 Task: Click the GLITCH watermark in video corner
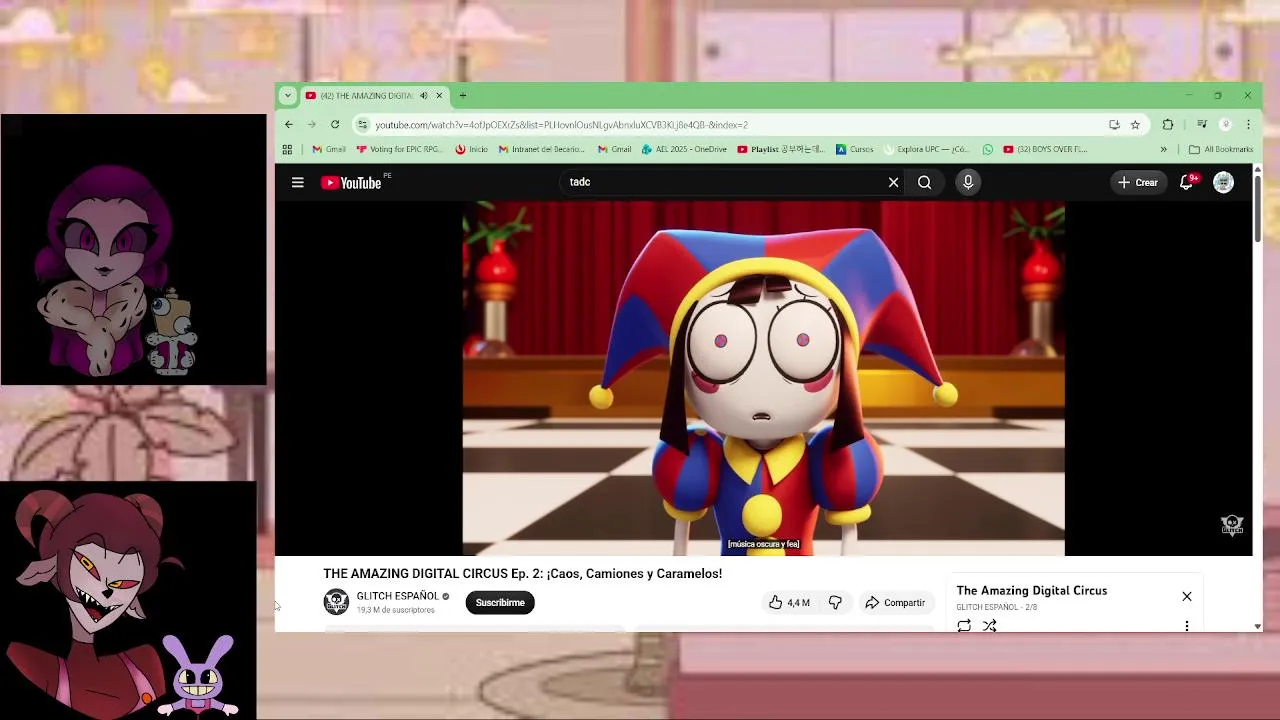coord(1232,524)
